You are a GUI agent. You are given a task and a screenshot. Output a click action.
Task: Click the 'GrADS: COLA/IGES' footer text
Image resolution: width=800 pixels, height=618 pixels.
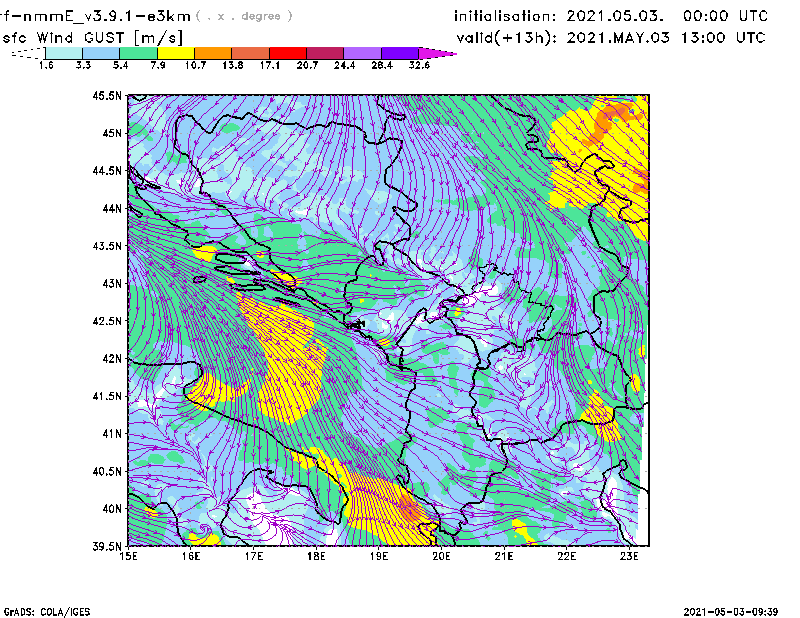[47, 612]
